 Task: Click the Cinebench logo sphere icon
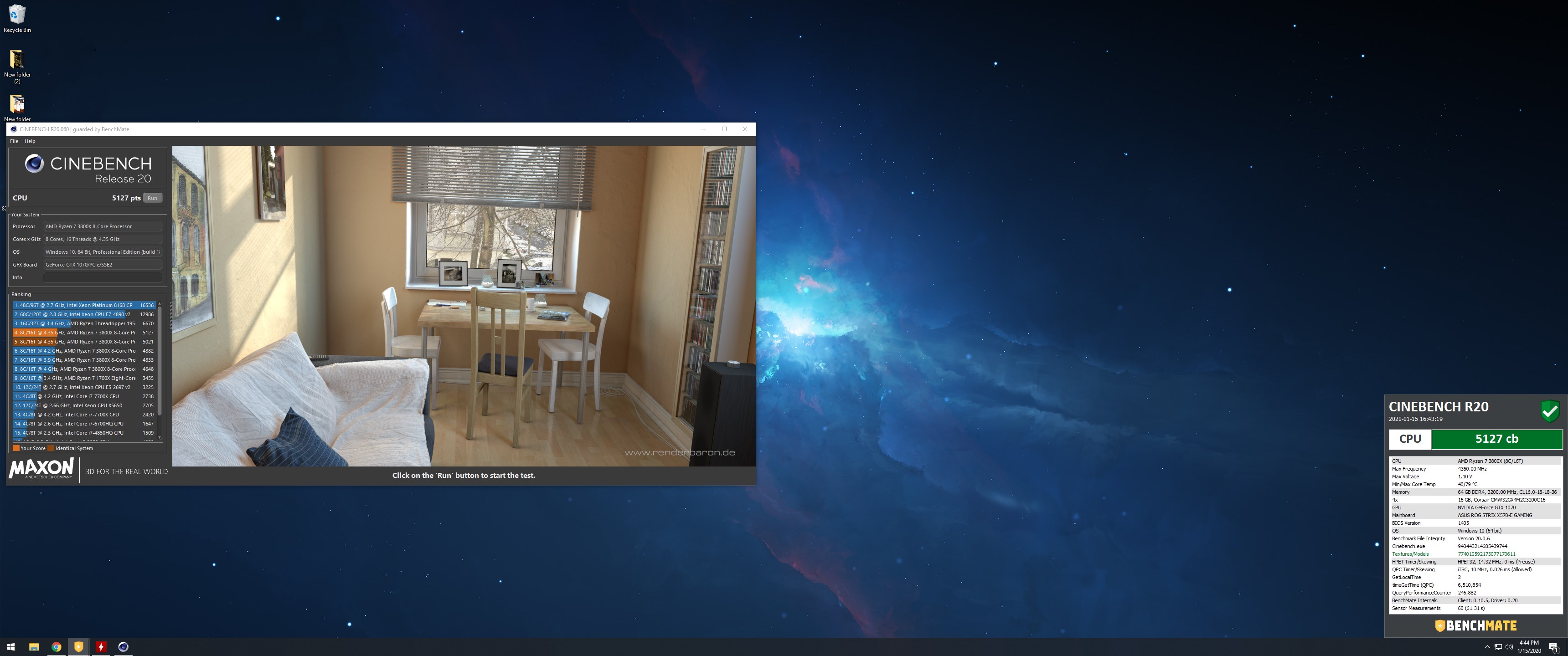(x=34, y=163)
